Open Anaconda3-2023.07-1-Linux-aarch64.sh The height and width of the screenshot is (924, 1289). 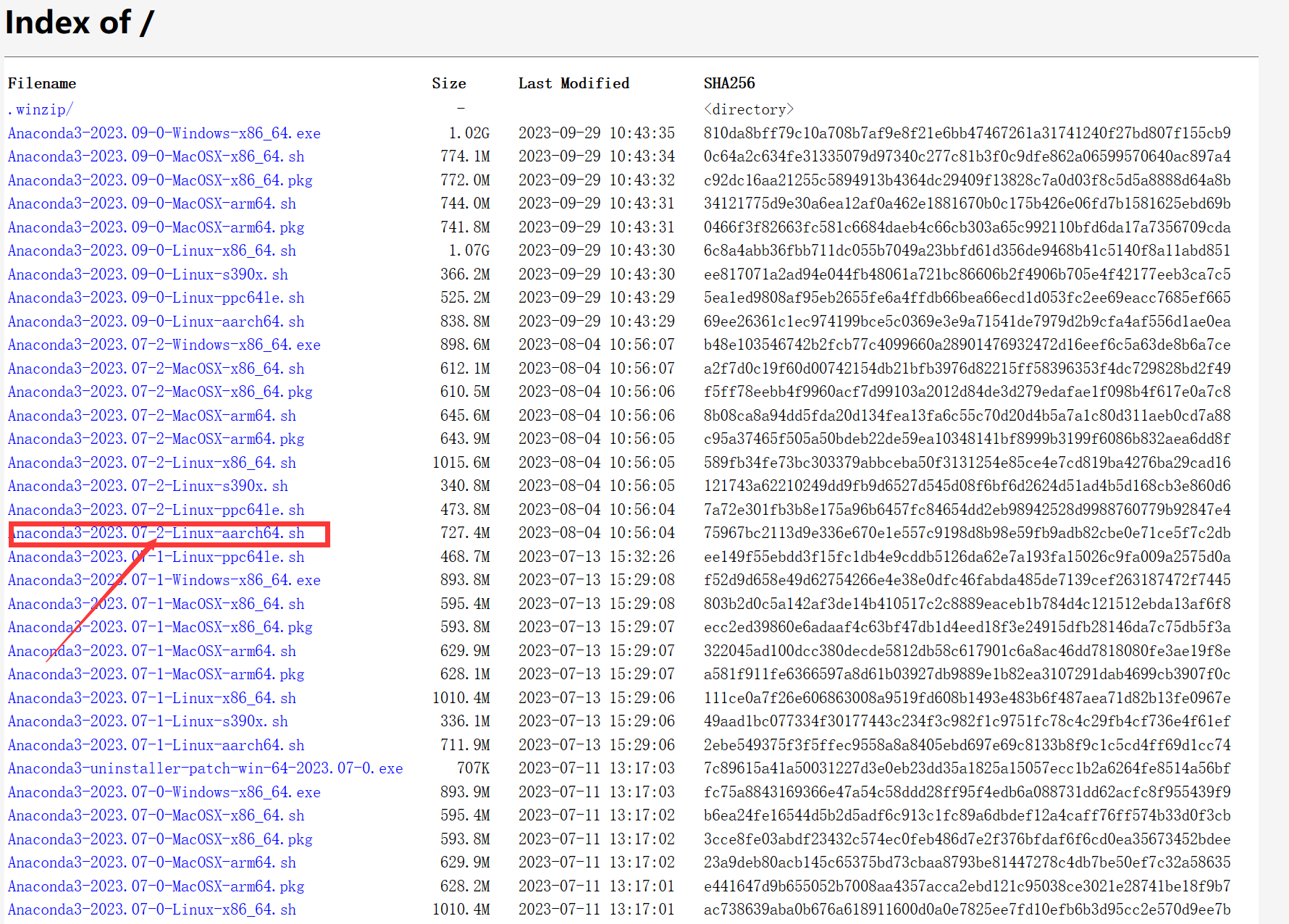point(156,745)
